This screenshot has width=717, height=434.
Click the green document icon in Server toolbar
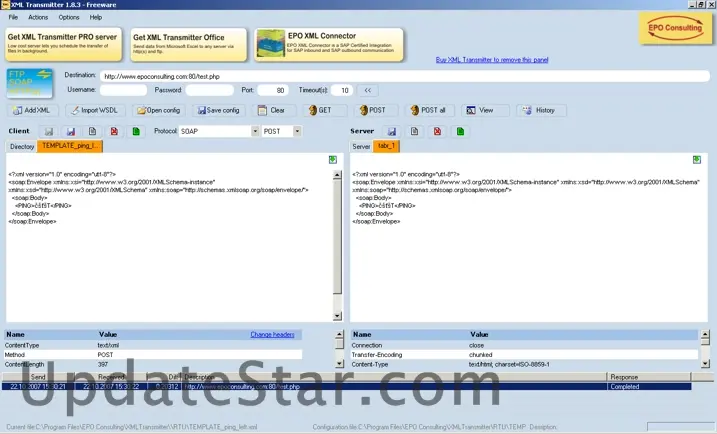460,132
